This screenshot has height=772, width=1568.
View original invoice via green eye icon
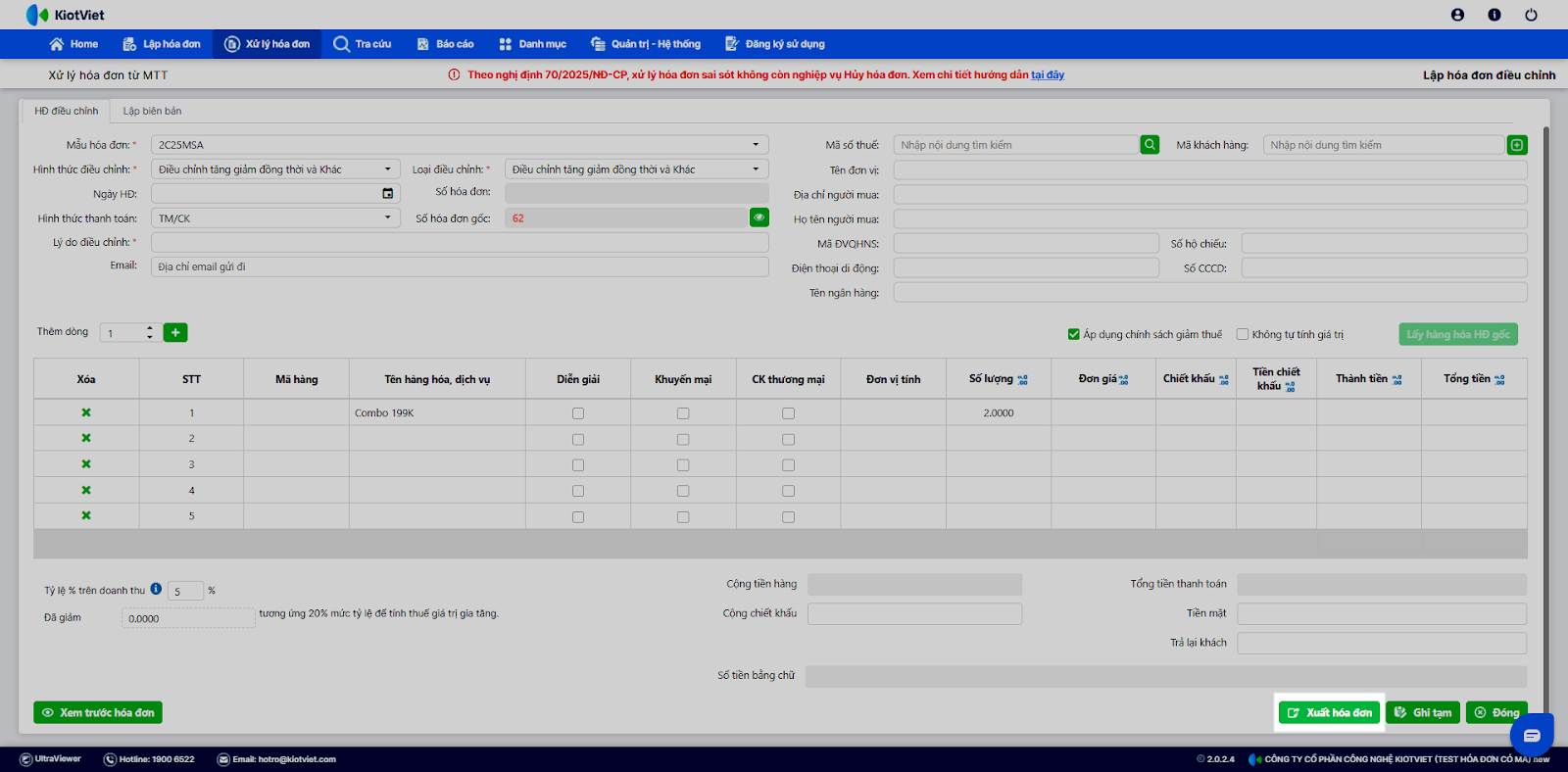point(759,217)
